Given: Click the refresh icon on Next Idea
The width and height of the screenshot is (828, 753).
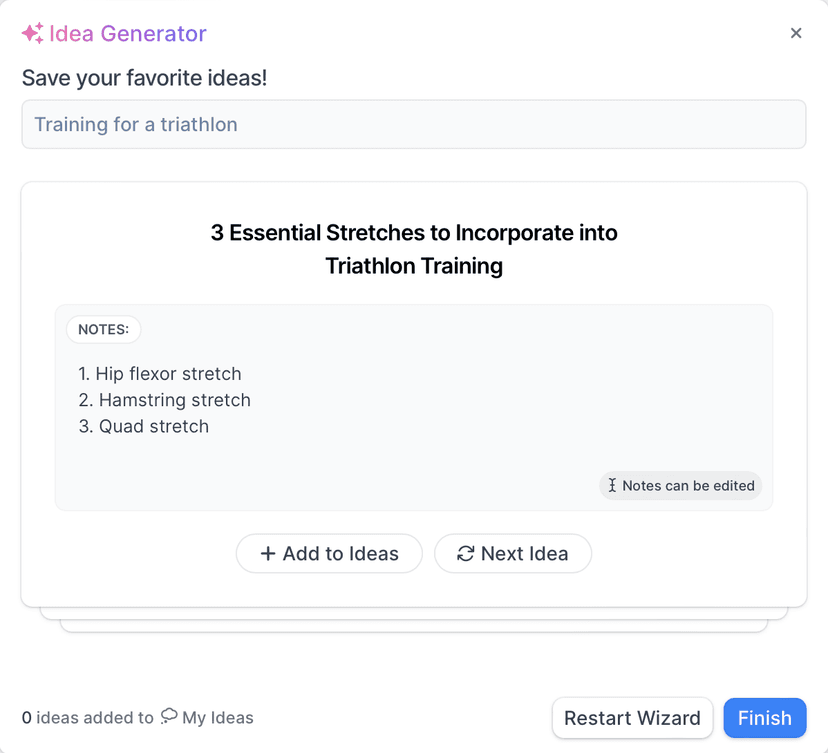Looking at the screenshot, I should pyautogui.click(x=465, y=554).
